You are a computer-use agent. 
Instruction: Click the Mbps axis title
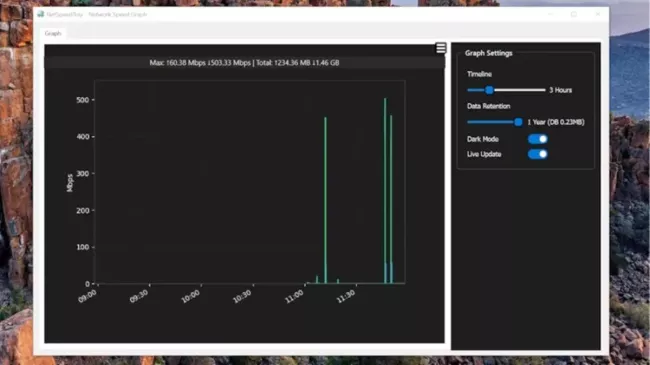(70, 183)
